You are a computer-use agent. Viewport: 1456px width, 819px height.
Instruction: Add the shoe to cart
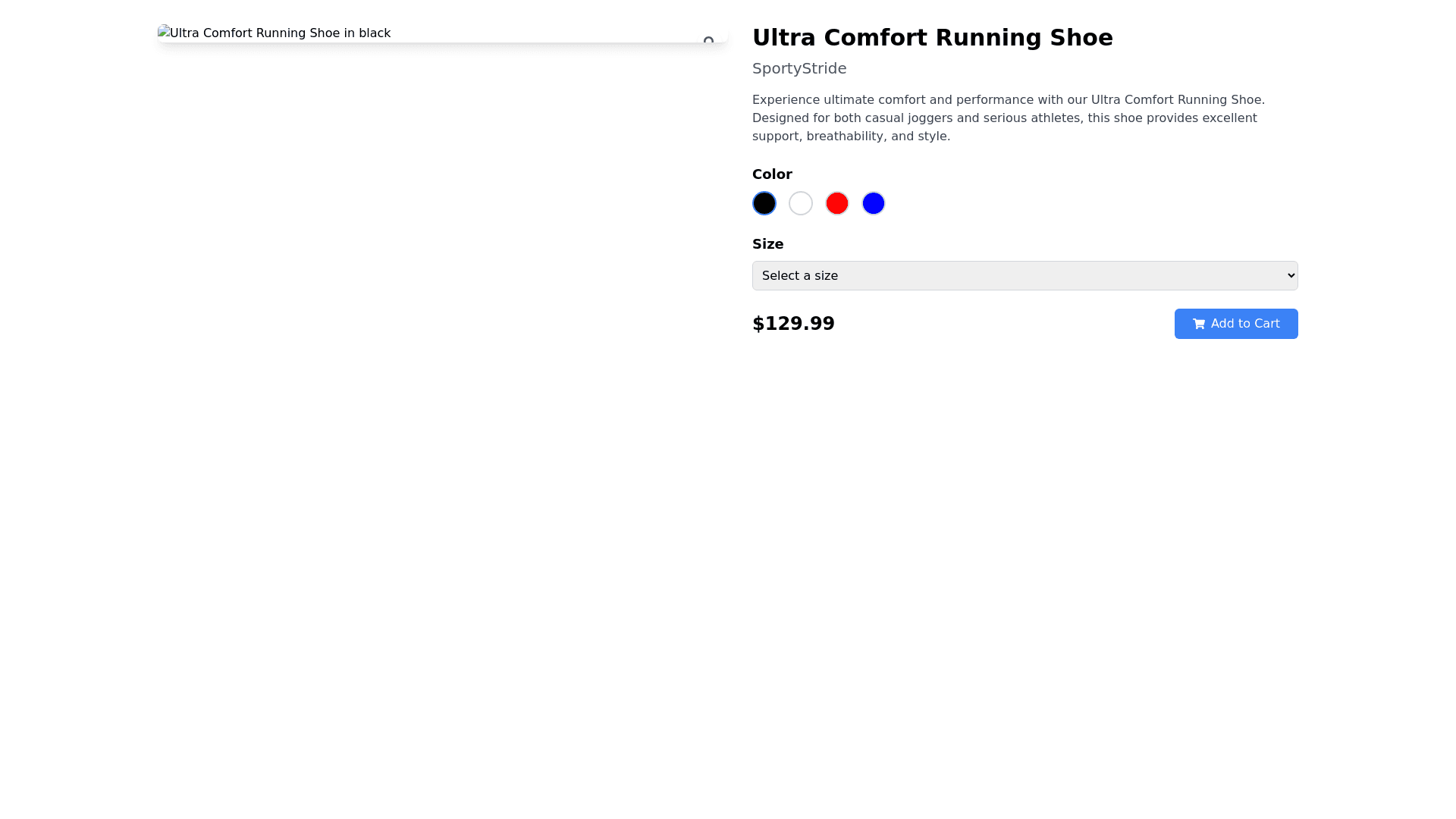(1236, 324)
